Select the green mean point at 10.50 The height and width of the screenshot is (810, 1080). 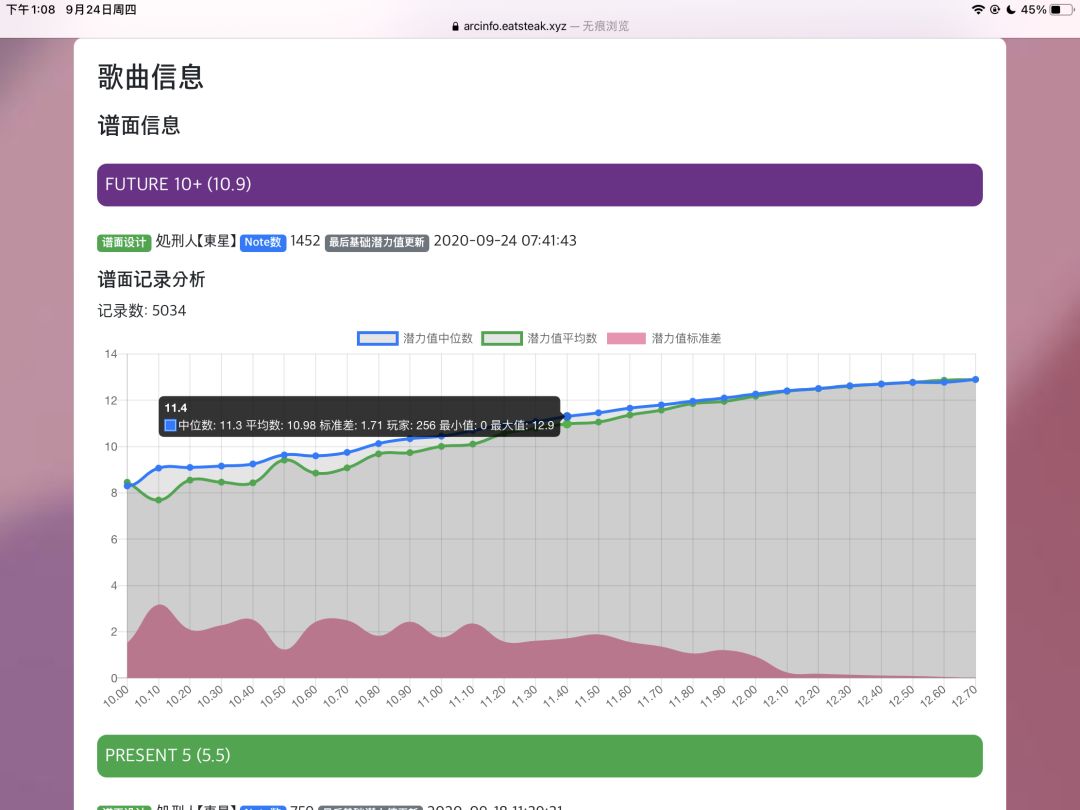click(284, 460)
